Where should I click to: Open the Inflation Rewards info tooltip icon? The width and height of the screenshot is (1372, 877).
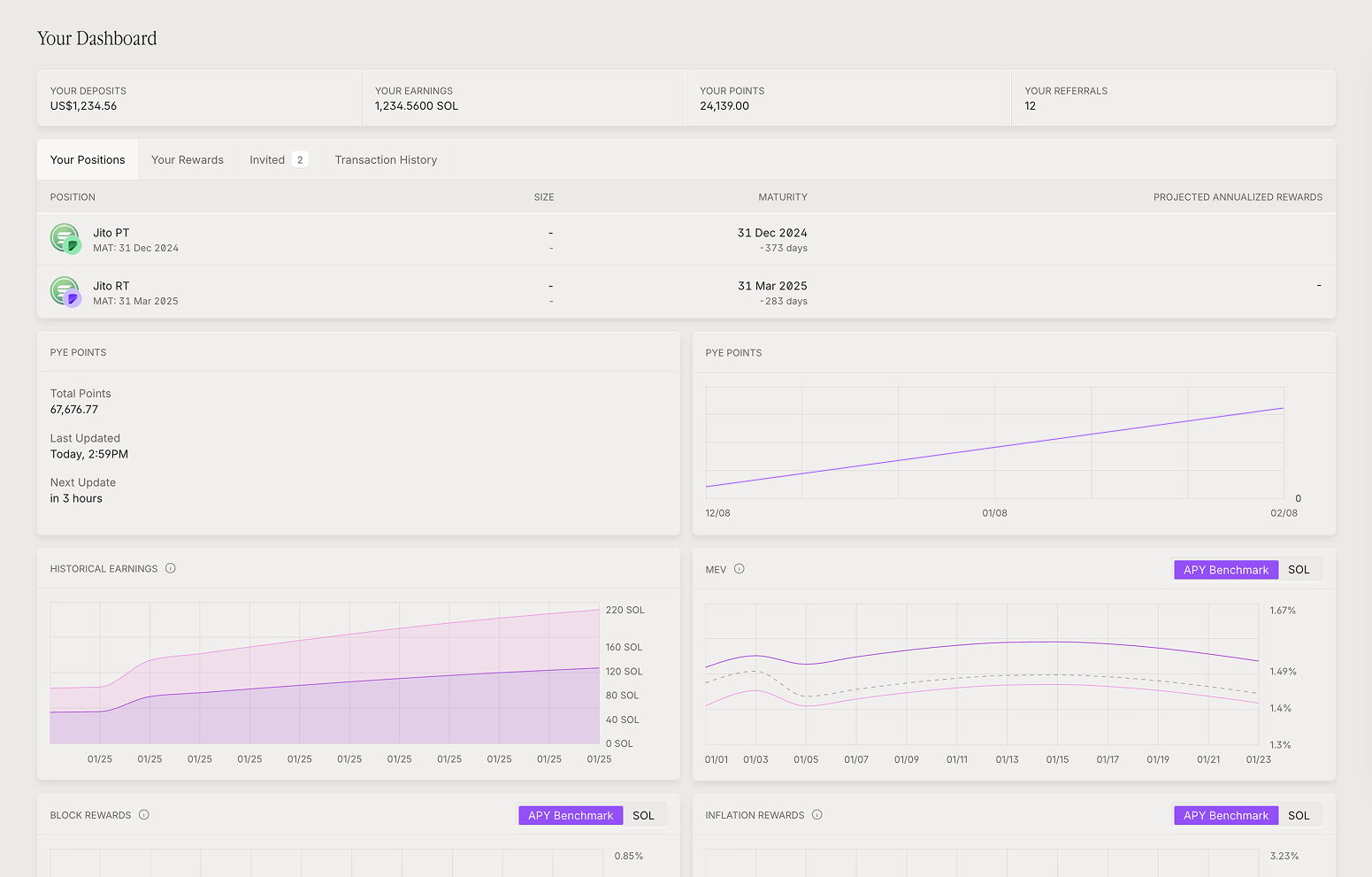click(x=817, y=815)
